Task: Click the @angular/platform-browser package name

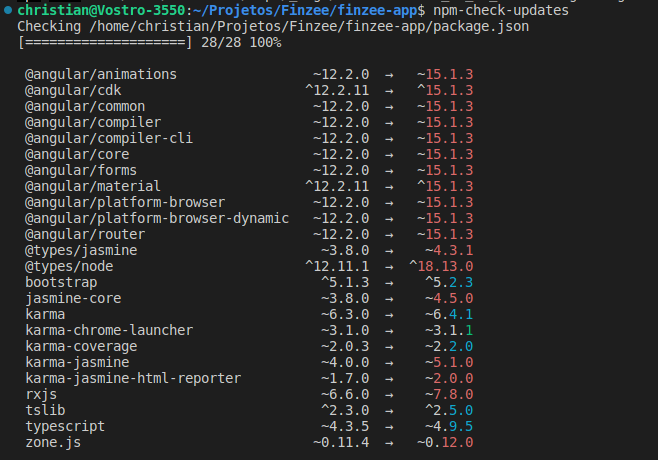Action: tap(125, 202)
